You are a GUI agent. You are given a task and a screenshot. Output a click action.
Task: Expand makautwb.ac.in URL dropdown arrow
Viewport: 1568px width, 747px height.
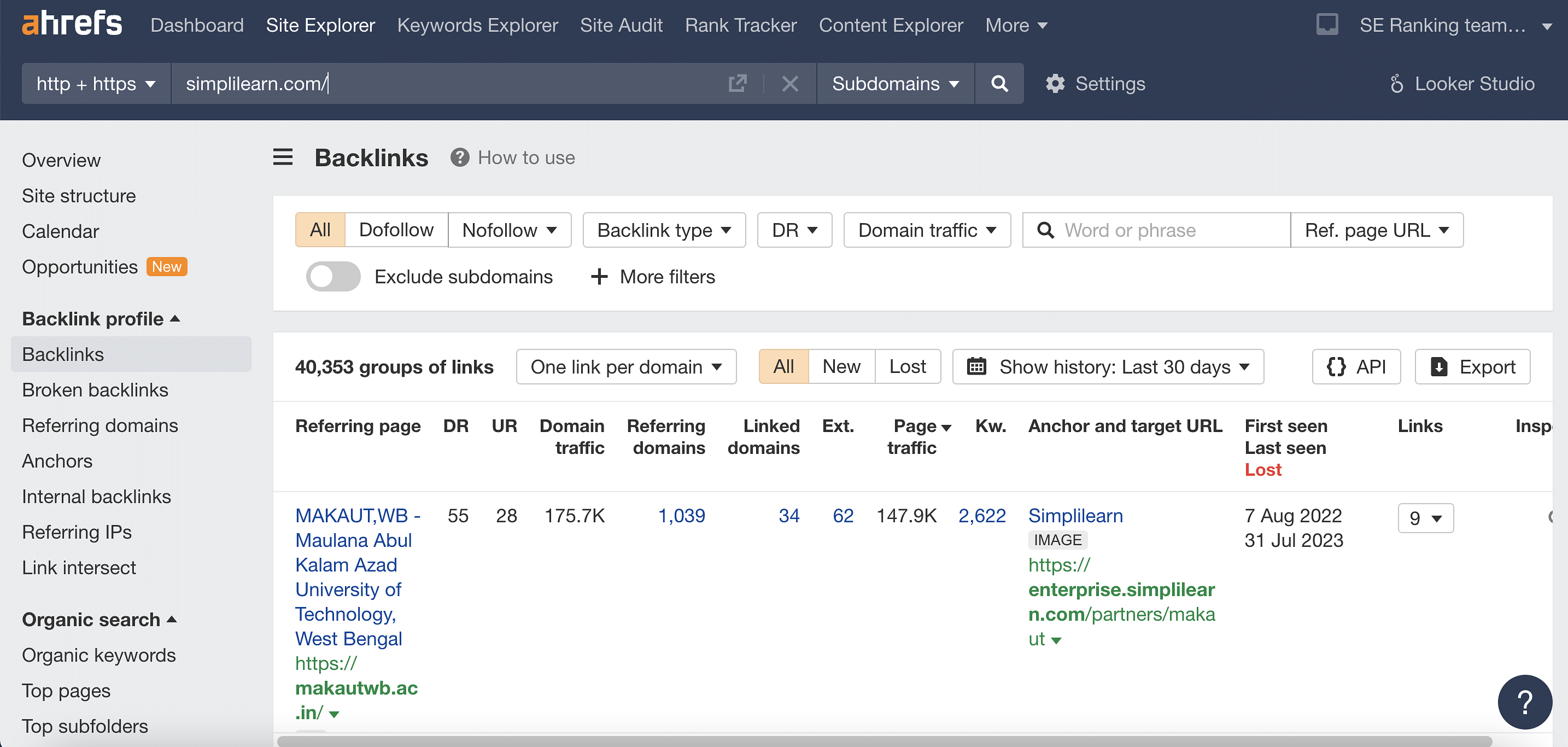pyautogui.click(x=334, y=714)
